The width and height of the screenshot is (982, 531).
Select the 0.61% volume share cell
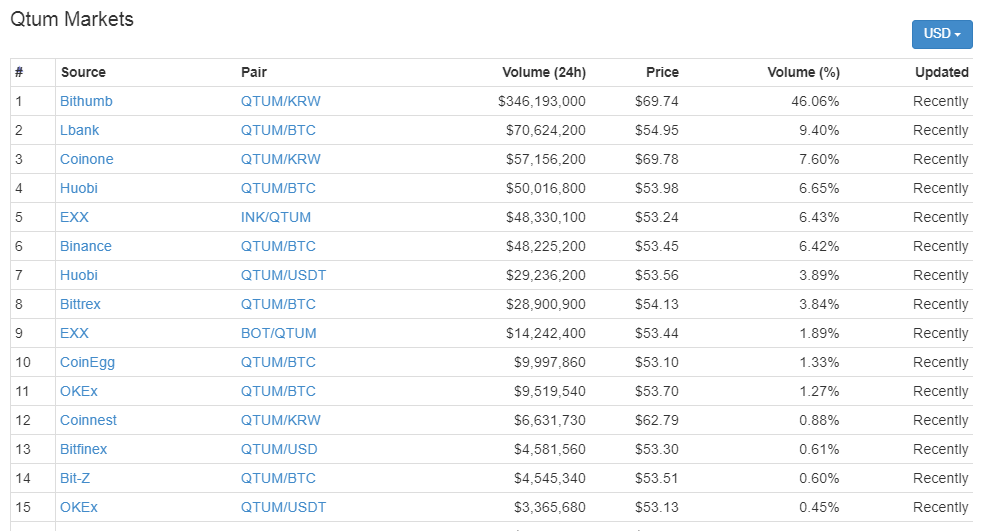point(819,449)
